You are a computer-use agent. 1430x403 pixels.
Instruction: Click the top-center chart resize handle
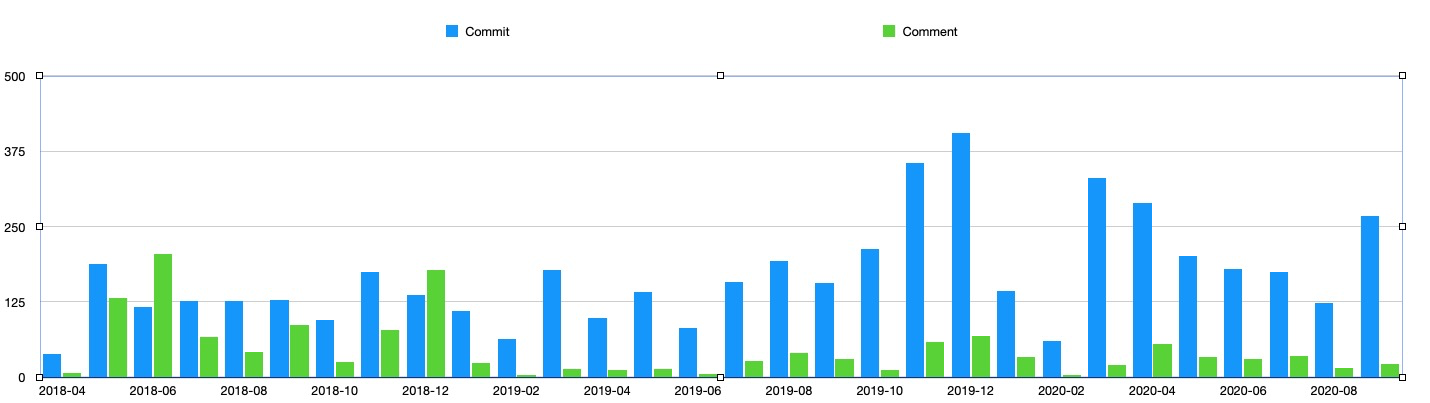click(x=720, y=76)
